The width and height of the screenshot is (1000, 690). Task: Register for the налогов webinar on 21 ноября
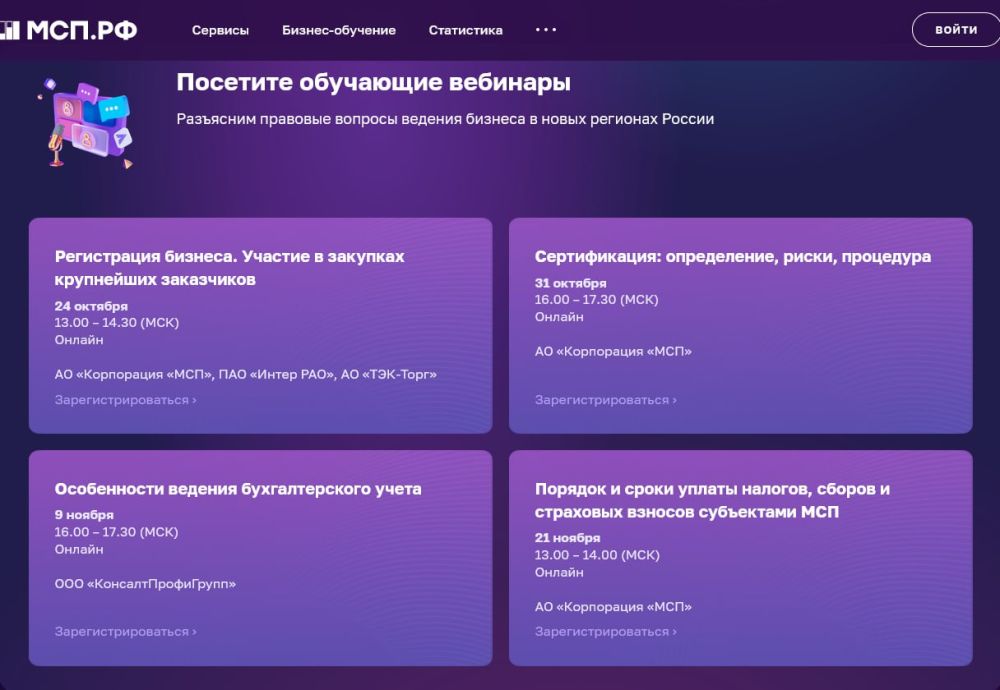click(606, 631)
